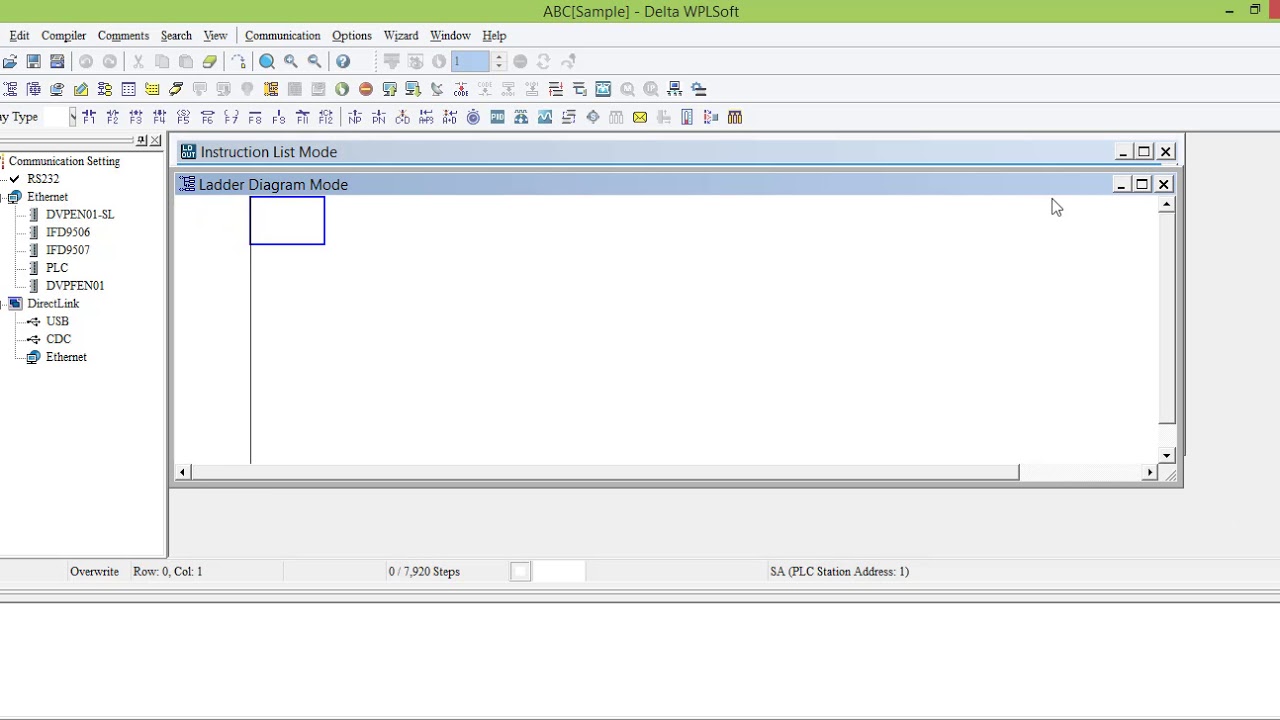
Task: Open the Edit menu
Action: [19, 35]
